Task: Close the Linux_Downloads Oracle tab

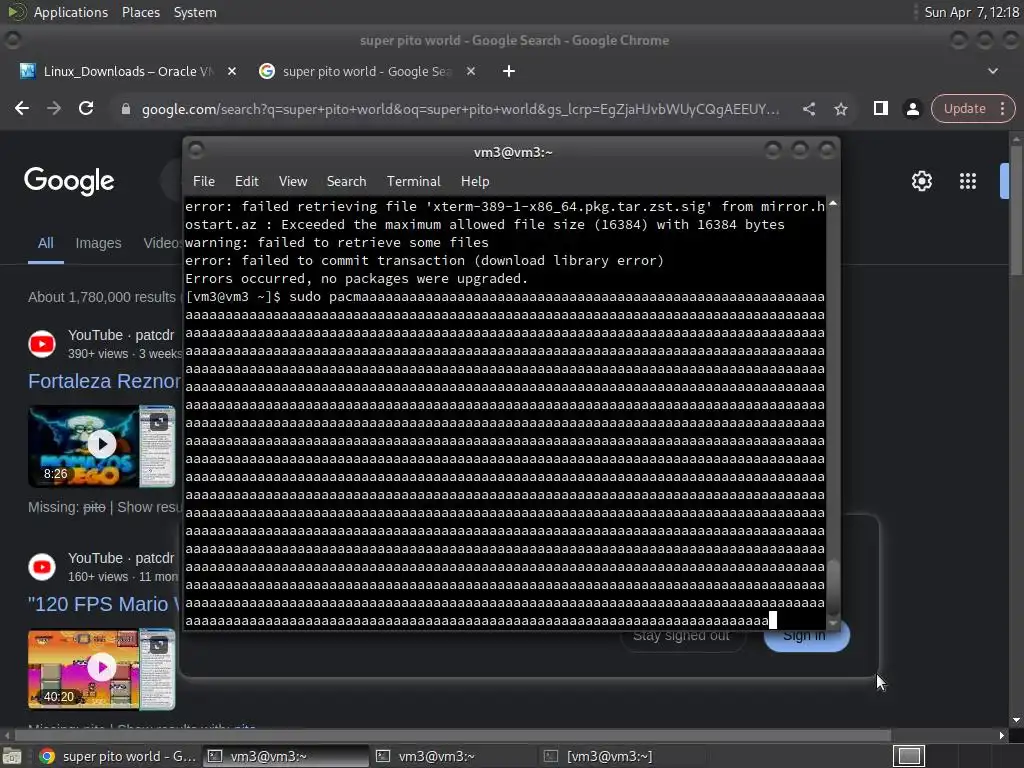Action: click(x=232, y=71)
